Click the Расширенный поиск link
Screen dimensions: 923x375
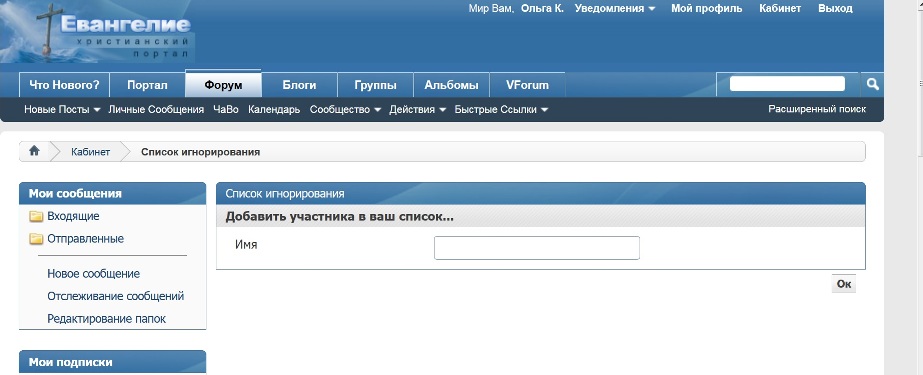[817, 109]
